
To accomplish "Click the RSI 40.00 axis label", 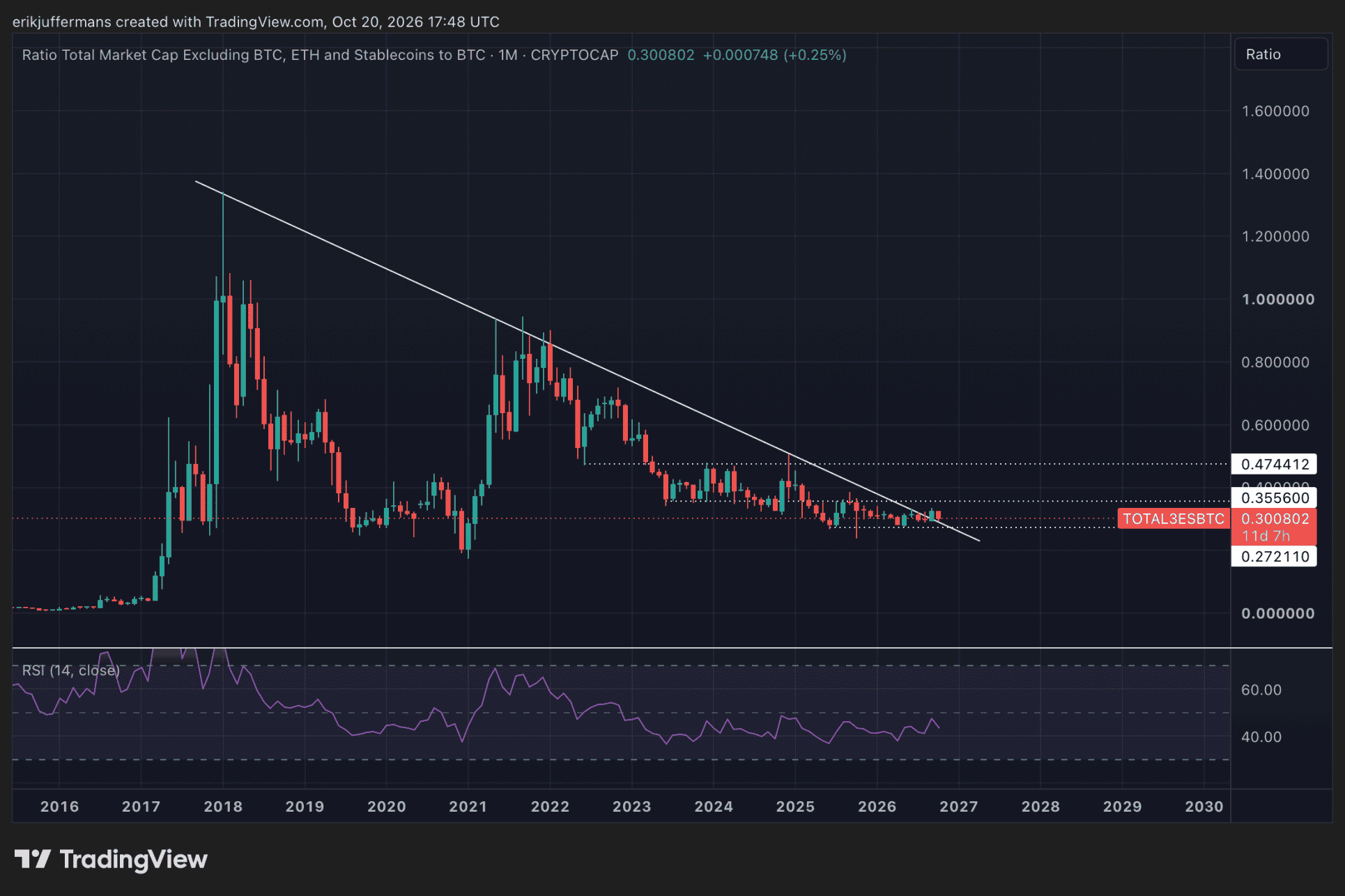I will click(1261, 736).
